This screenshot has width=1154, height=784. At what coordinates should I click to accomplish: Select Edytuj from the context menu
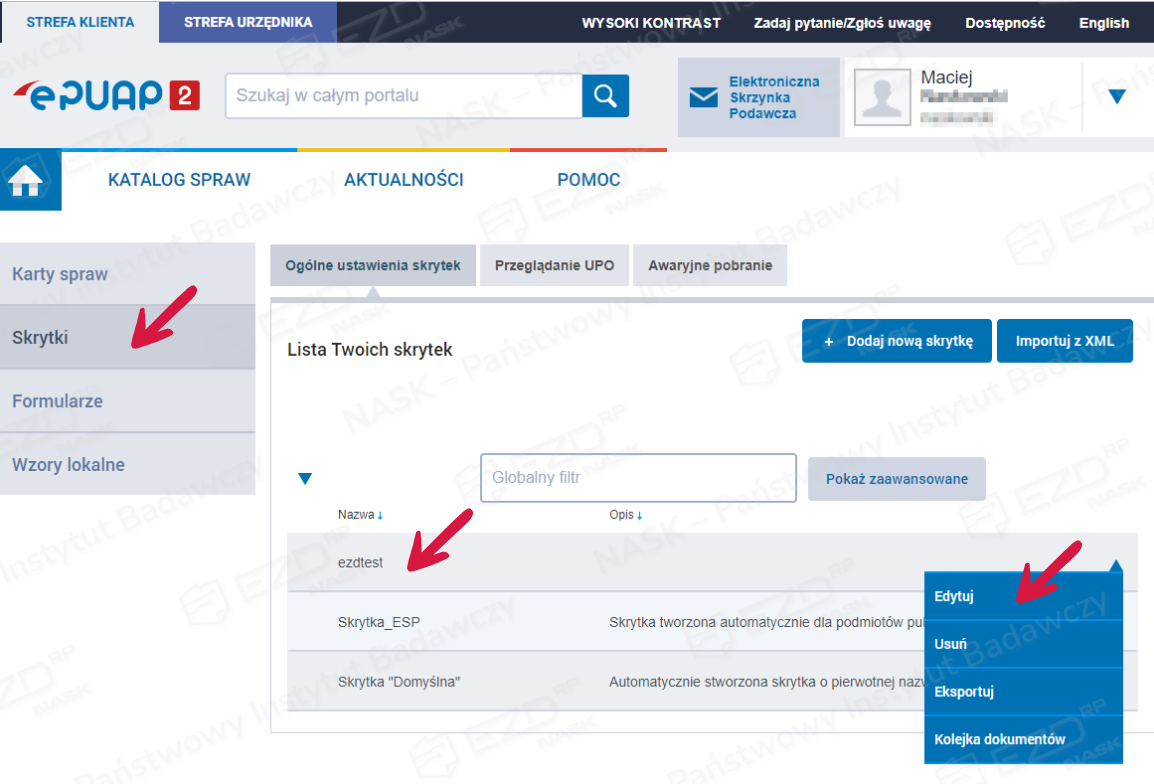pyautogui.click(x=954, y=597)
